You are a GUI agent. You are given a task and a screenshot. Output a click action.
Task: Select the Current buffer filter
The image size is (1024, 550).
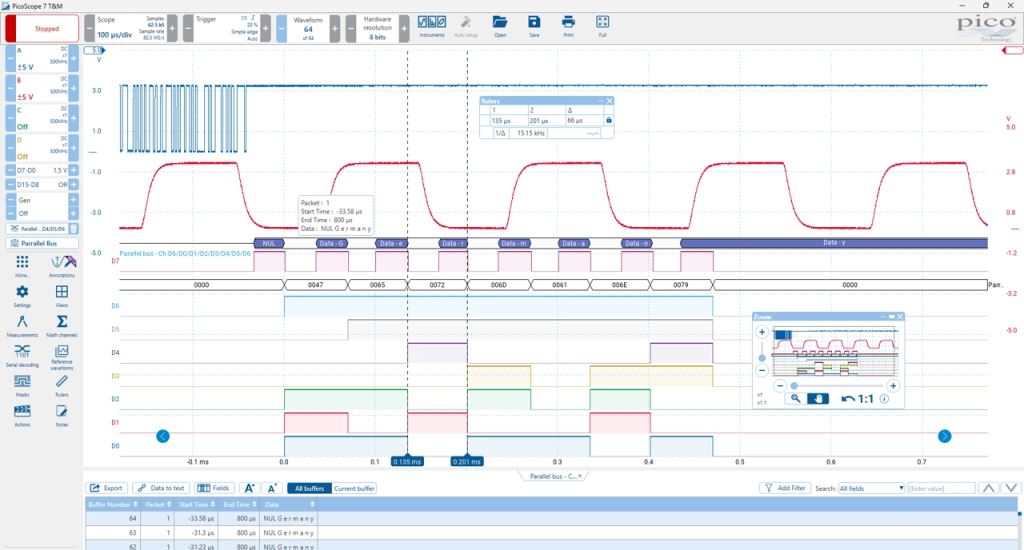pos(355,489)
